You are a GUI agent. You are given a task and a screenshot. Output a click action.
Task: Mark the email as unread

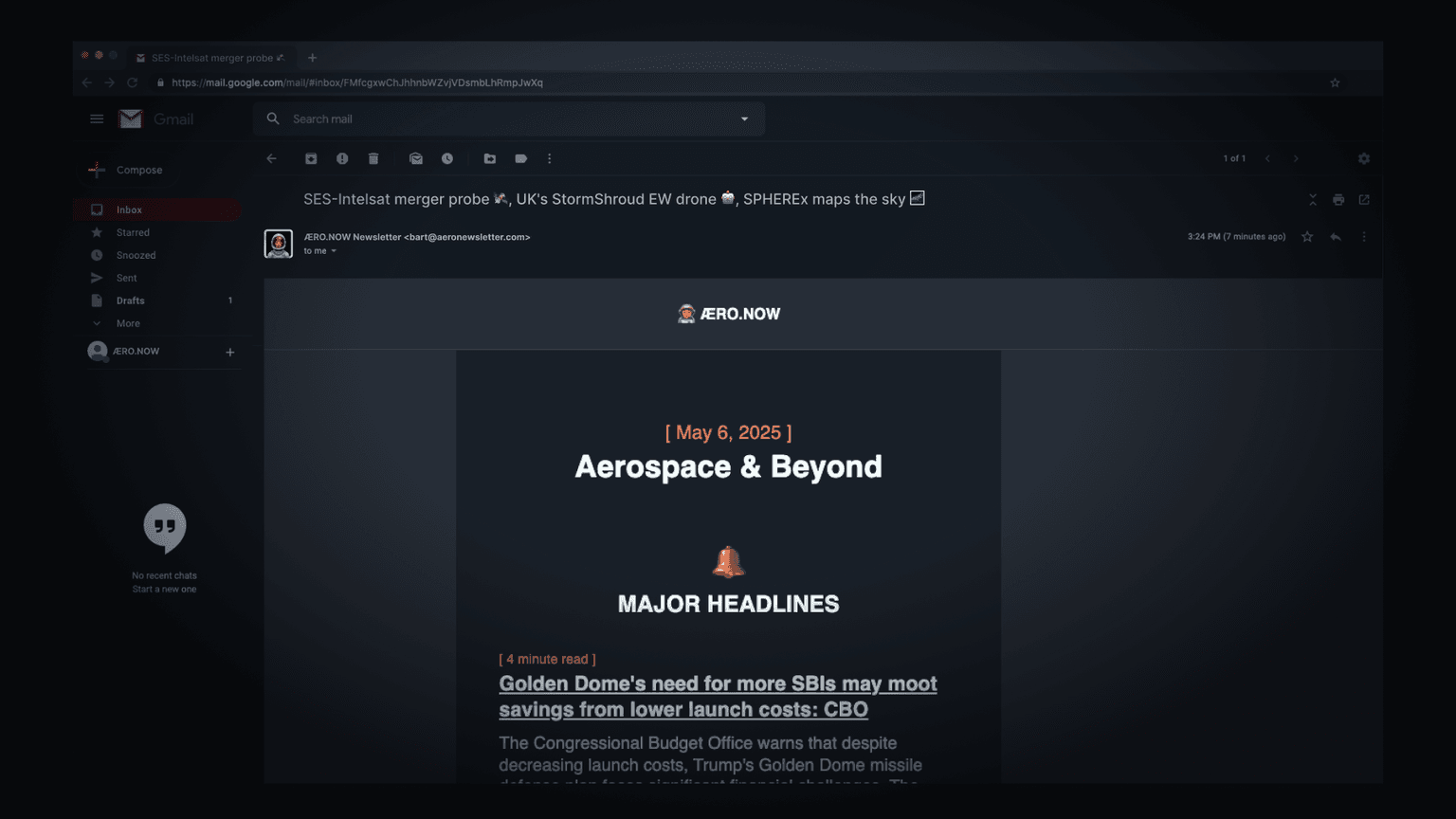[x=416, y=158]
